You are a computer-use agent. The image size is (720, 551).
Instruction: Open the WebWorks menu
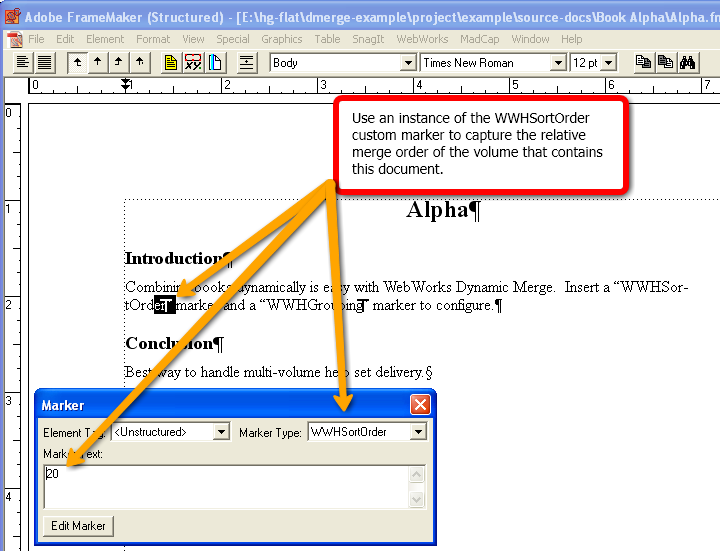point(422,39)
